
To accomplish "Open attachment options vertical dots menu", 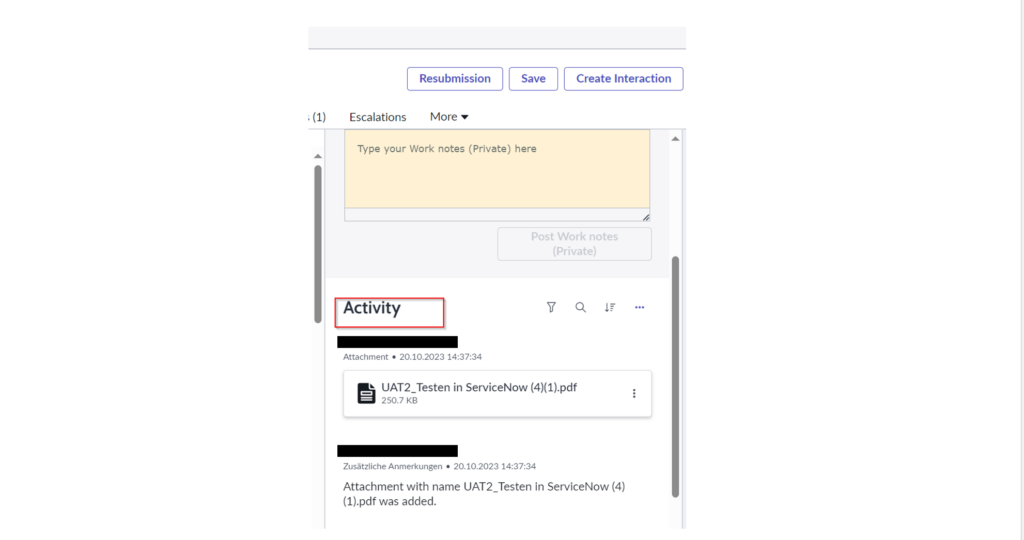I will coord(633,393).
